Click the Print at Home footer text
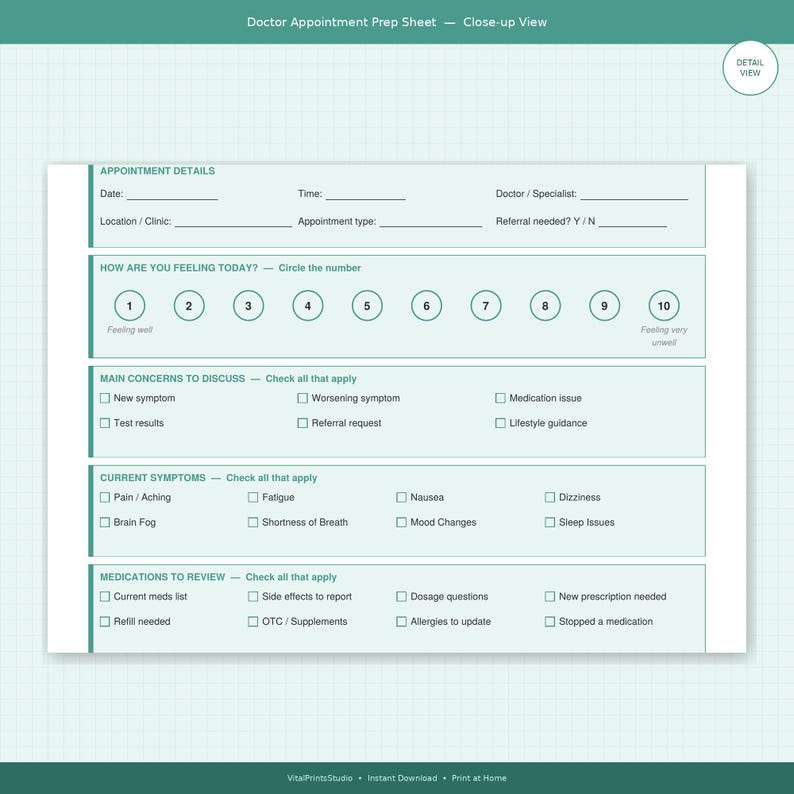 click(479, 778)
